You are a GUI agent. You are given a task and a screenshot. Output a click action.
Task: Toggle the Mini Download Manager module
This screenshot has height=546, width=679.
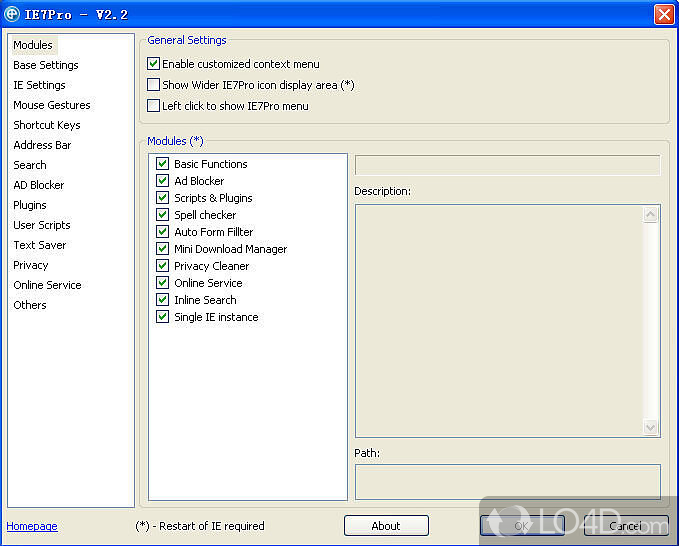point(162,249)
